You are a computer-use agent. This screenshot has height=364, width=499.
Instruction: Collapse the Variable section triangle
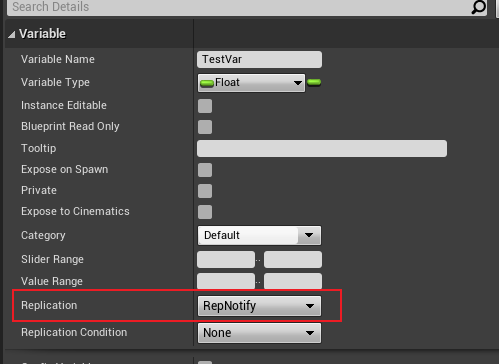pyautogui.click(x=12, y=34)
